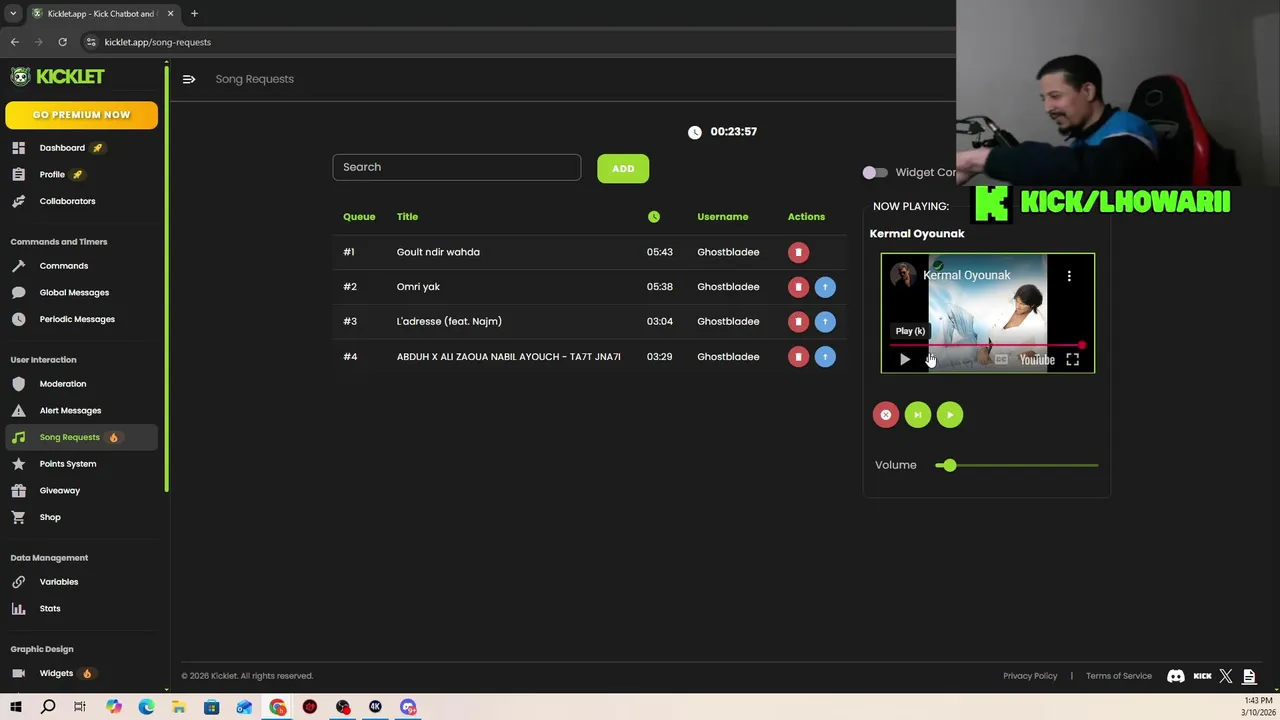Click the Moderation shield icon
Screen dimensions: 1280x720
point(18,384)
